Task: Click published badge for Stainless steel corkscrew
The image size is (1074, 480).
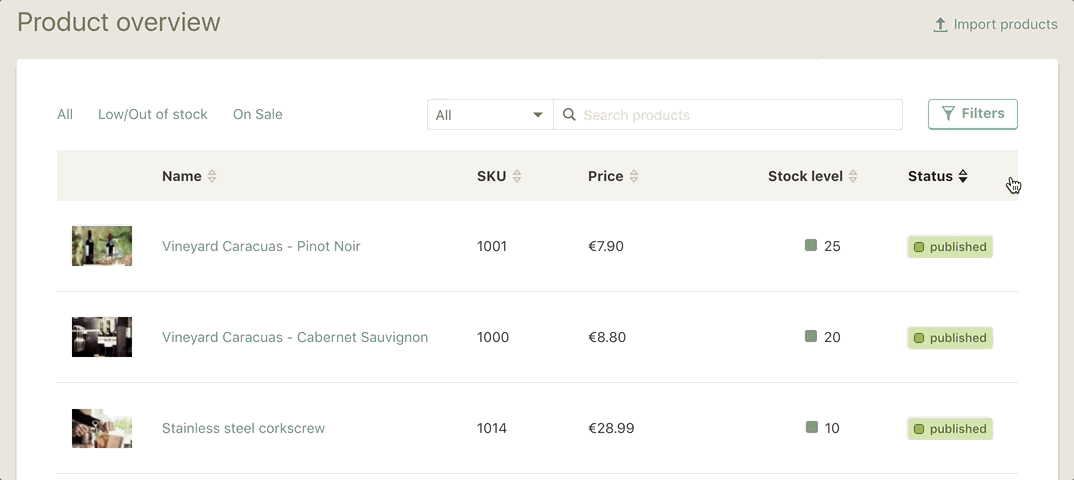Action: (x=950, y=429)
